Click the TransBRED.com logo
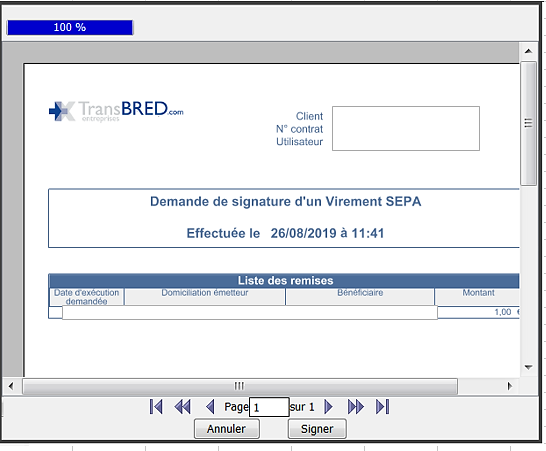This screenshot has height=451, width=546. (x=116, y=111)
